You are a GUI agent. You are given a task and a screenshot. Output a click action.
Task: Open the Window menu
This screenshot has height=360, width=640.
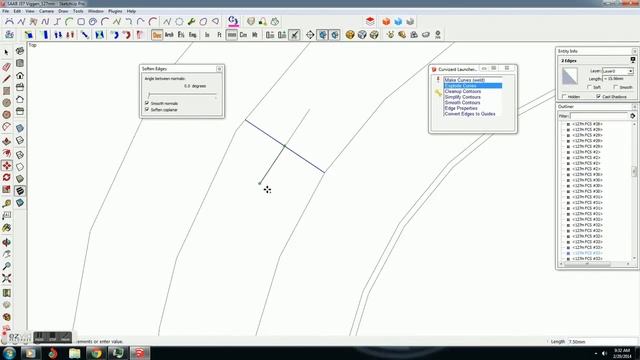pos(96,11)
